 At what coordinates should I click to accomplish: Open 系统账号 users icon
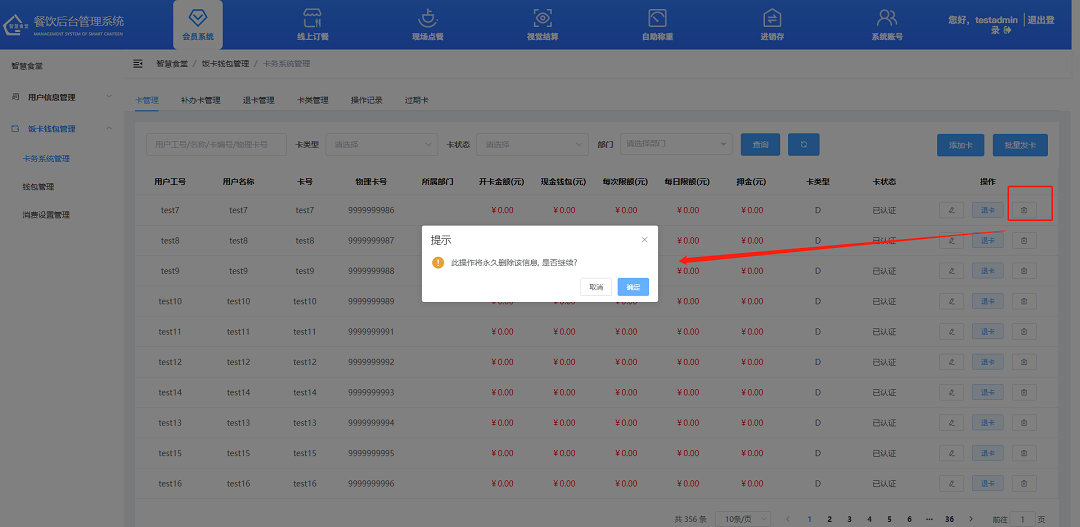pyautogui.click(x=886, y=18)
